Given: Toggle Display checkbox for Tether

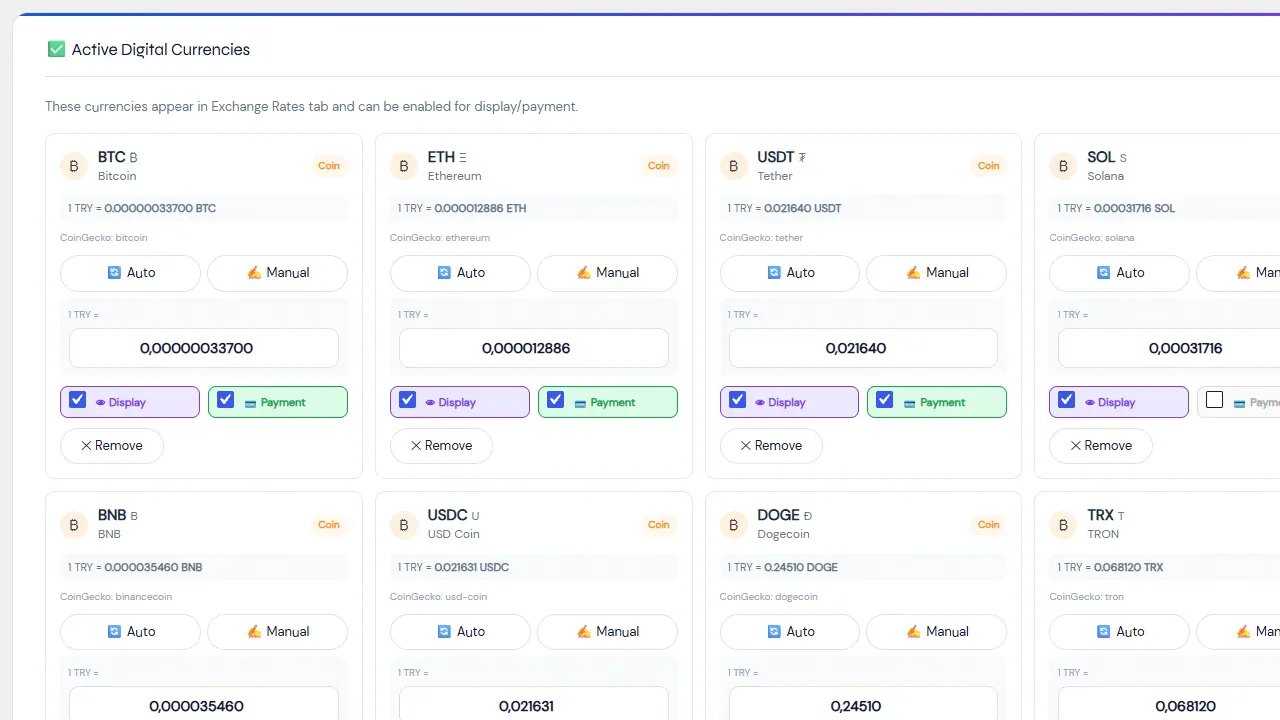Looking at the screenshot, I should tap(738, 400).
